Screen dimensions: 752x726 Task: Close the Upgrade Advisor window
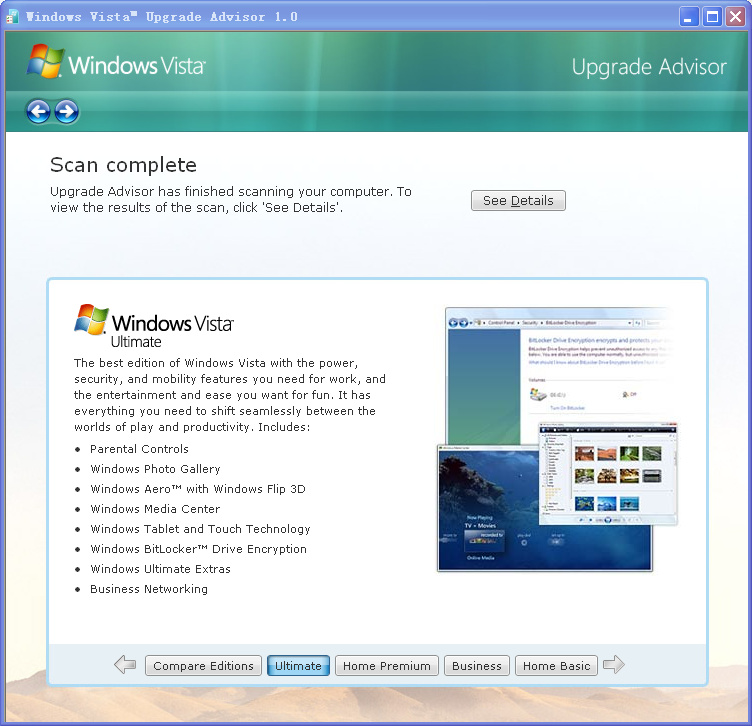point(735,17)
